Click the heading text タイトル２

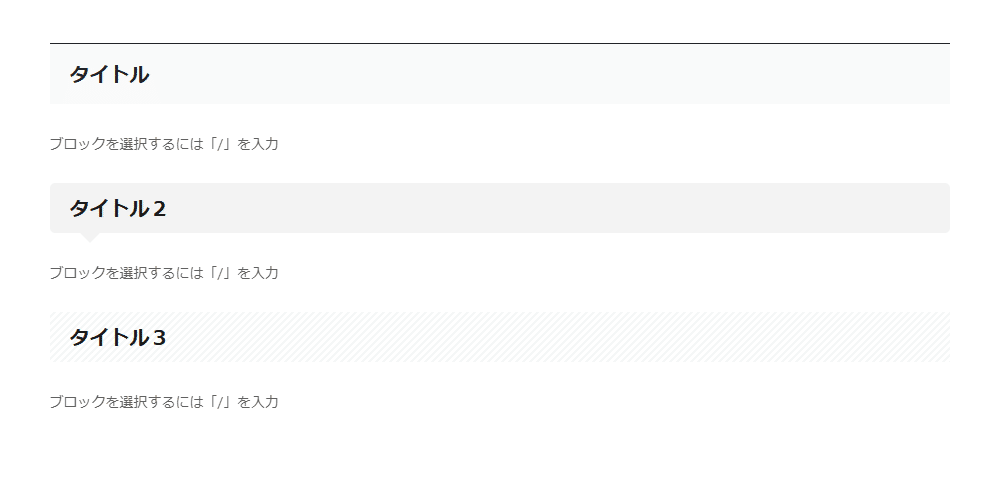(x=117, y=208)
